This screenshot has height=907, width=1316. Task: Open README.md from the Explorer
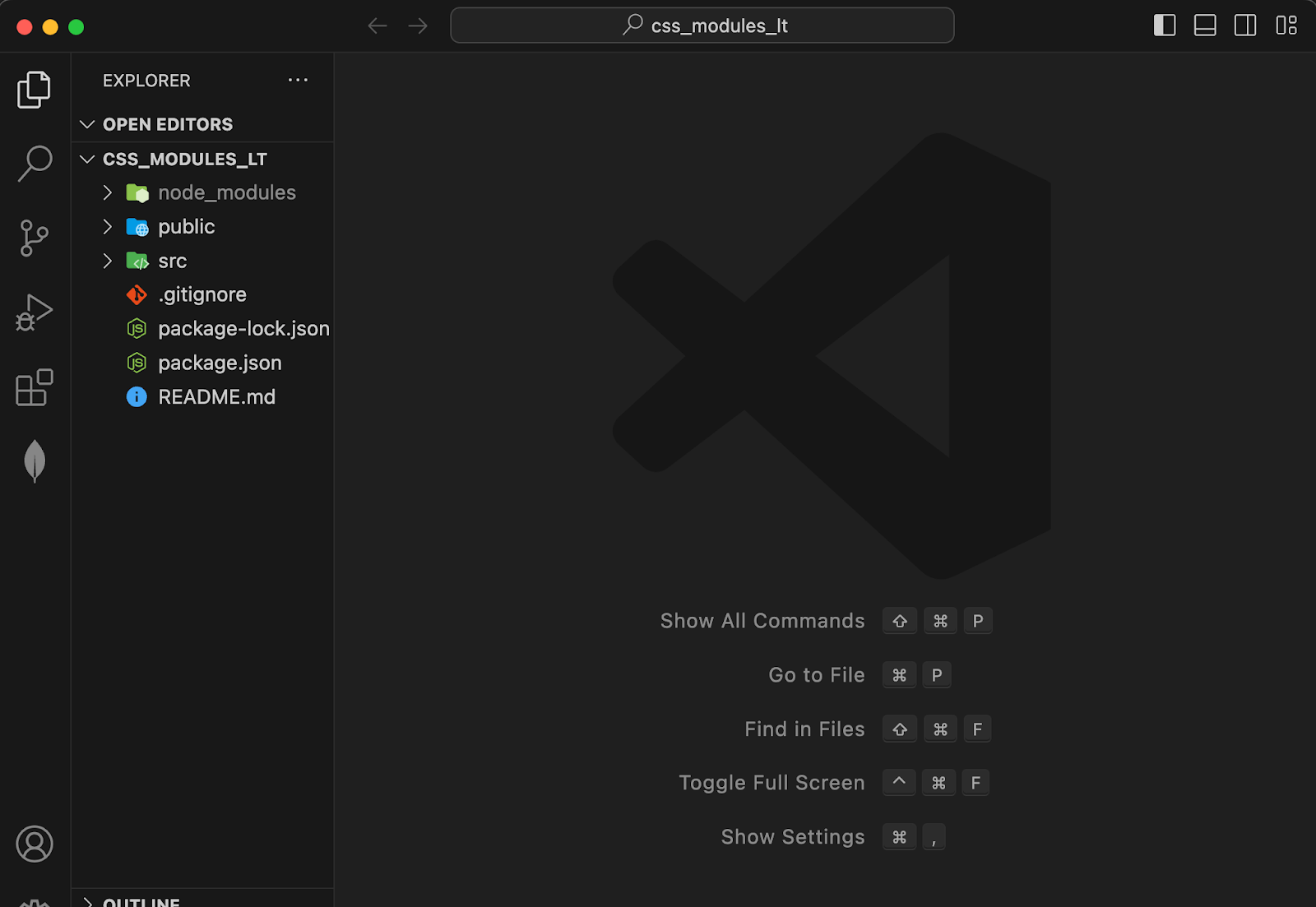(219, 396)
